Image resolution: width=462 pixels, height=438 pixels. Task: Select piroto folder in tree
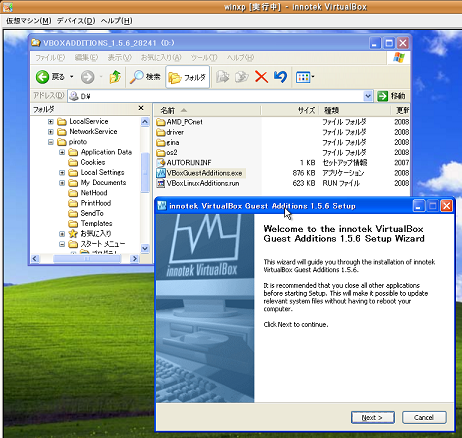(78, 142)
